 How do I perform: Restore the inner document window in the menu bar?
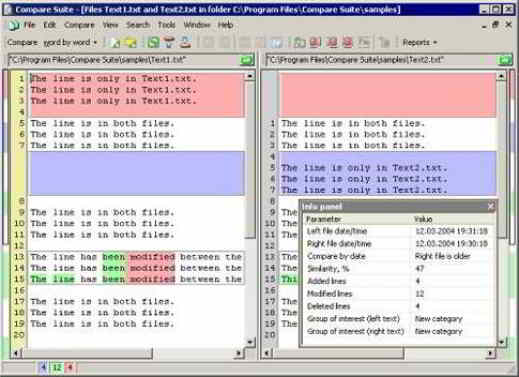pos(496,25)
